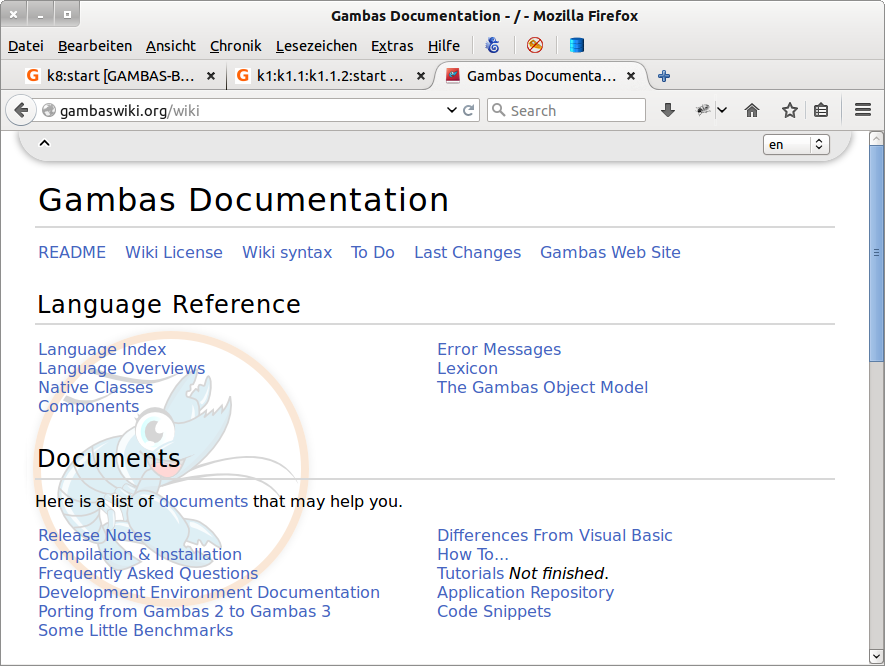The image size is (885, 666).
Task: Expand the URL history dropdown arrow
Action: point(451,110)
